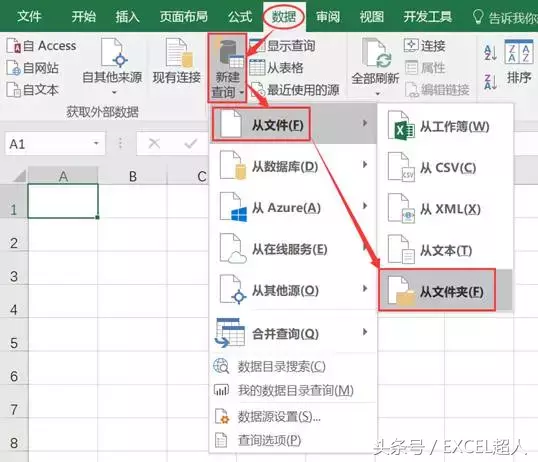Click the 连接 connections button
Viewport: 538px width, 462px height.
(x=425, y=46)
